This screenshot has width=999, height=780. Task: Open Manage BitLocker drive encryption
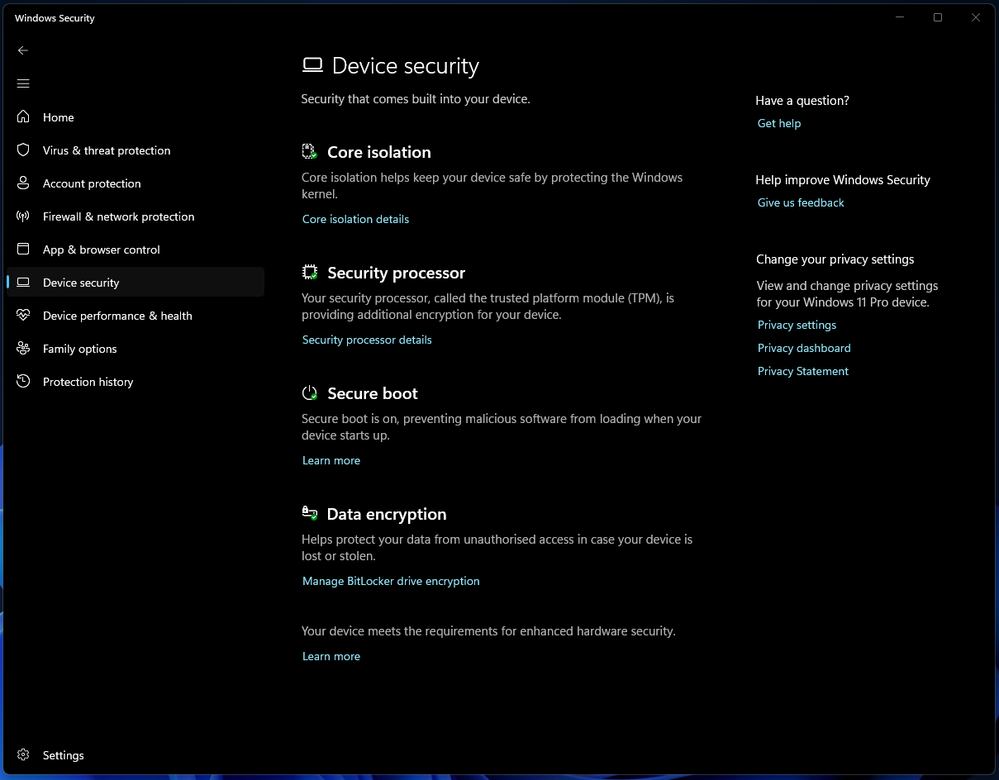click(391, 581)
